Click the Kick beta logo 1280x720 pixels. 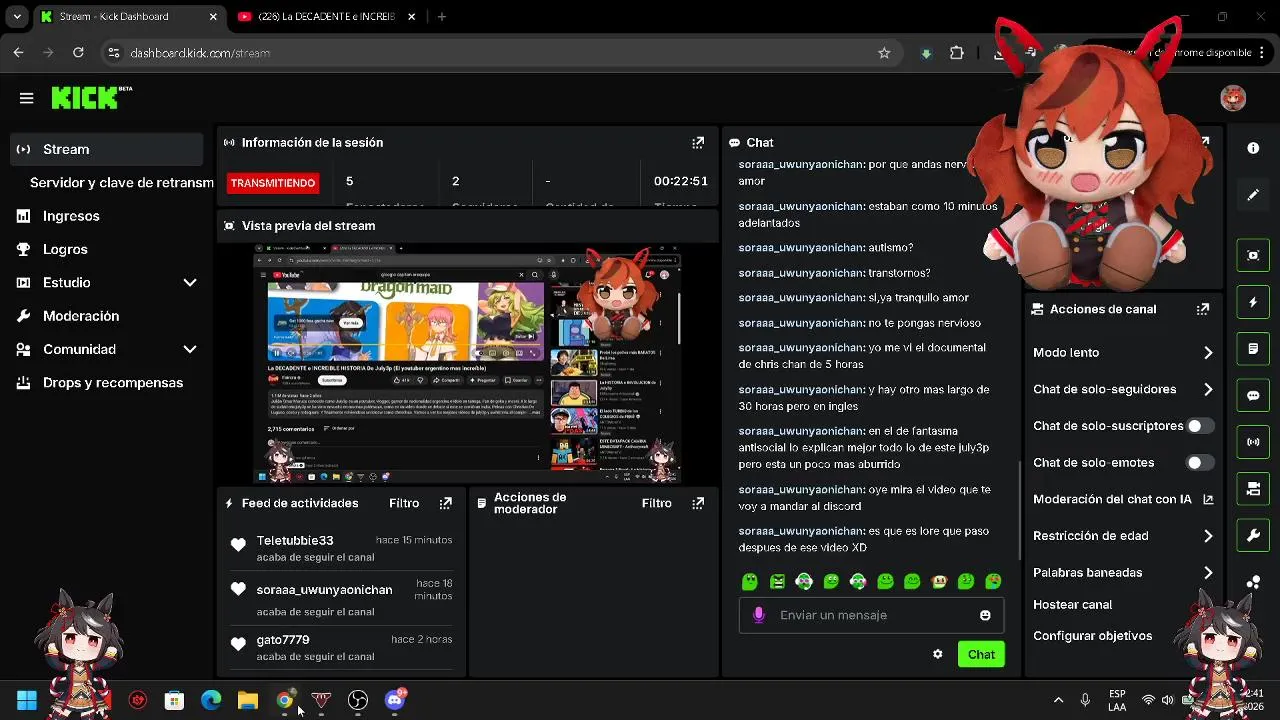pos(91,97)
